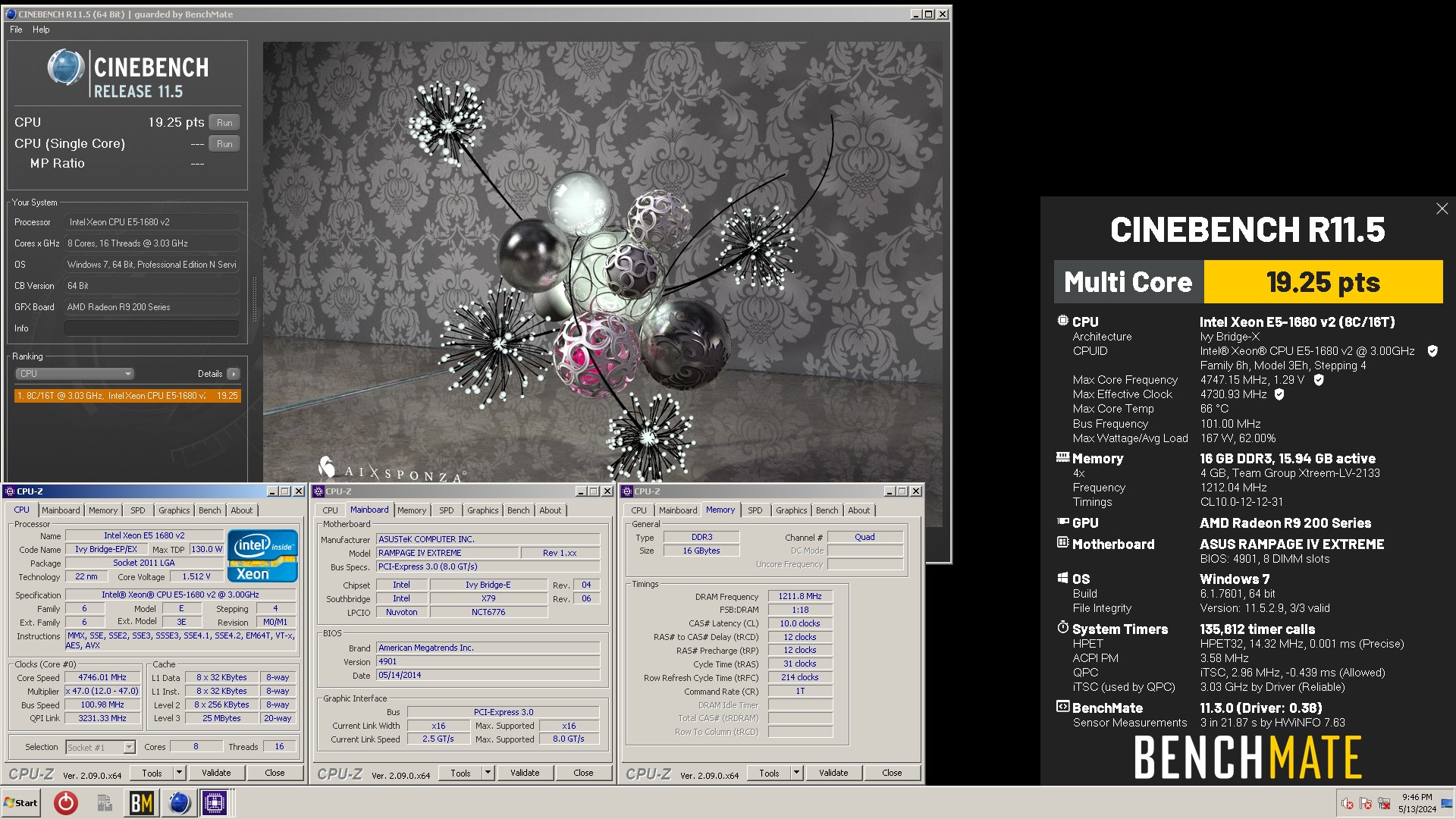Screen dimensions: 1456x819
Task: Switch to the Cinebench sphere taskbar button
Action: click(x=179, y=802)
